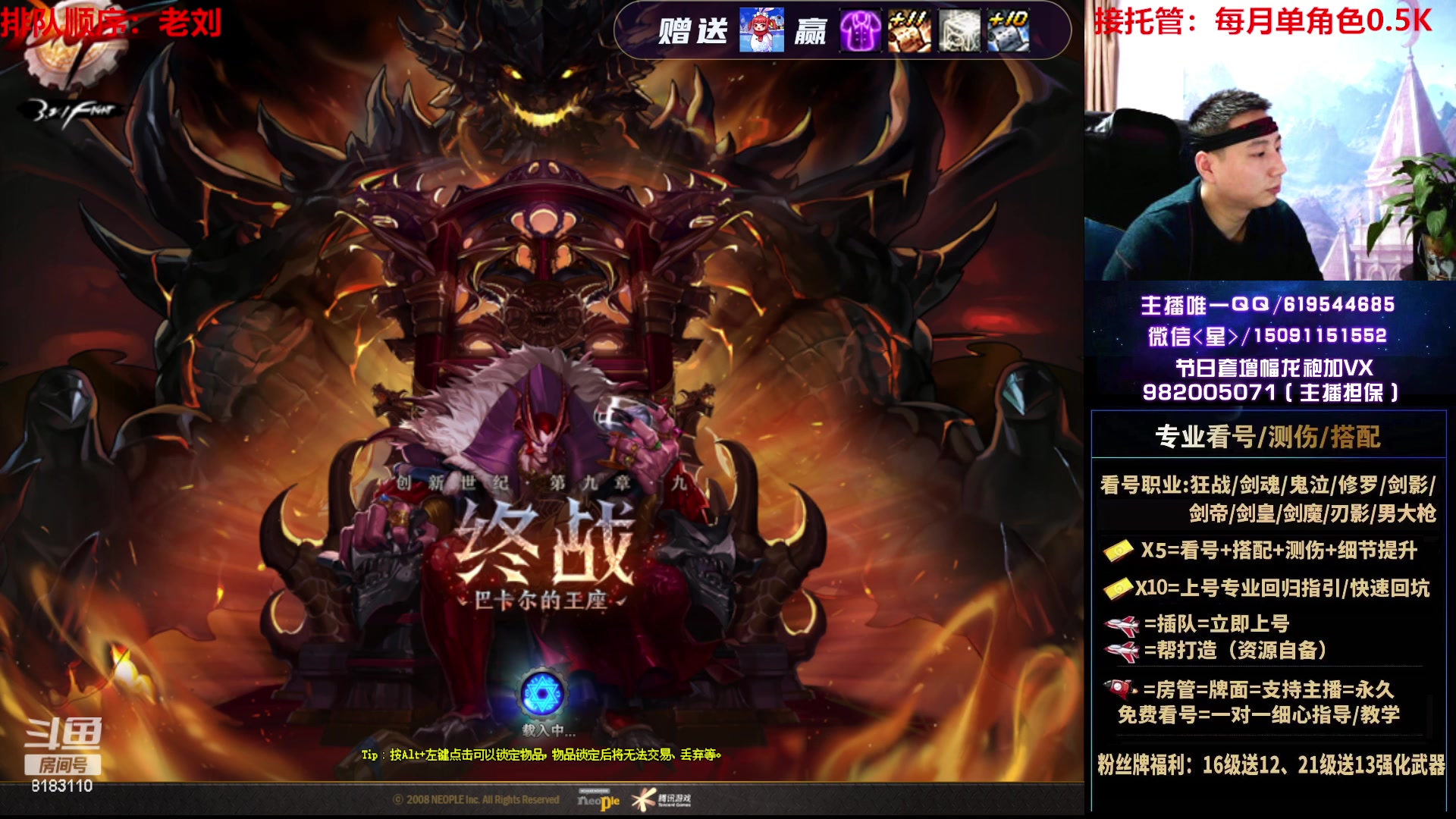Click the 免费看号=一对一细心指导/教学 text
Image resolution: width=1456 pixels, height=819 pixels.
tap(1259, 714)
